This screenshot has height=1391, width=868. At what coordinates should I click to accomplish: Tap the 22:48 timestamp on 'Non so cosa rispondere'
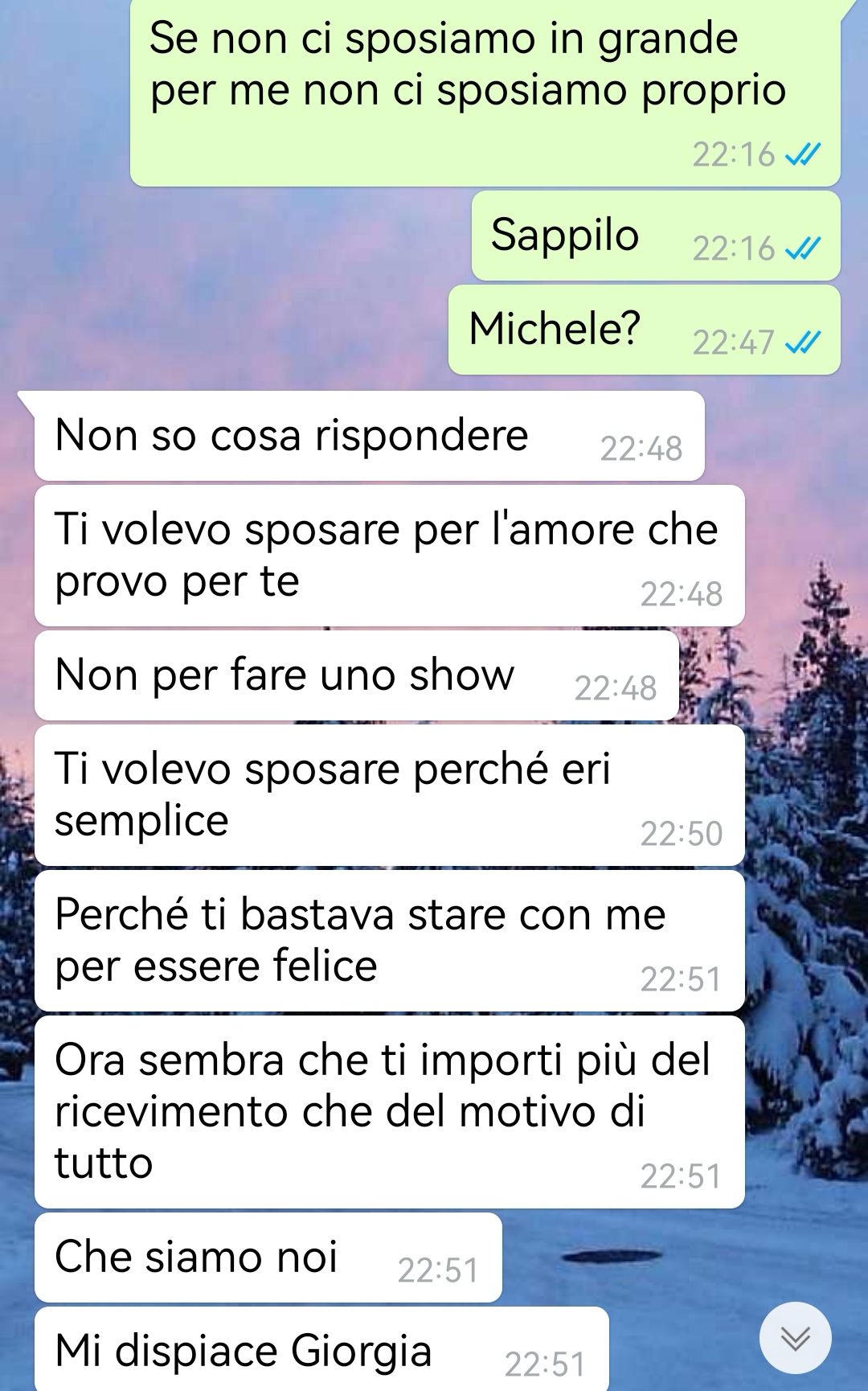point(641,449)
